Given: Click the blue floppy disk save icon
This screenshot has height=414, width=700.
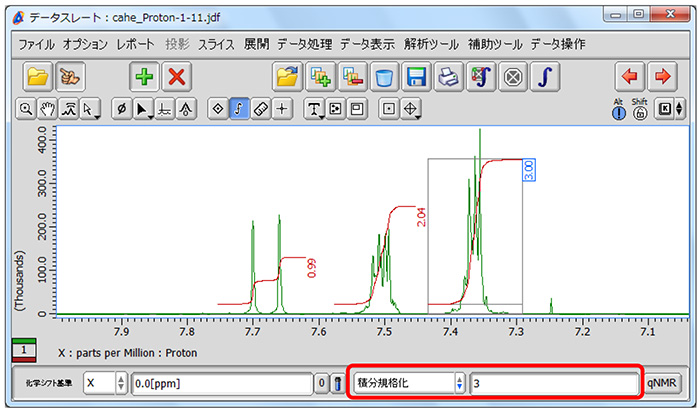Looking at the screenshot, I should (417, 76).
